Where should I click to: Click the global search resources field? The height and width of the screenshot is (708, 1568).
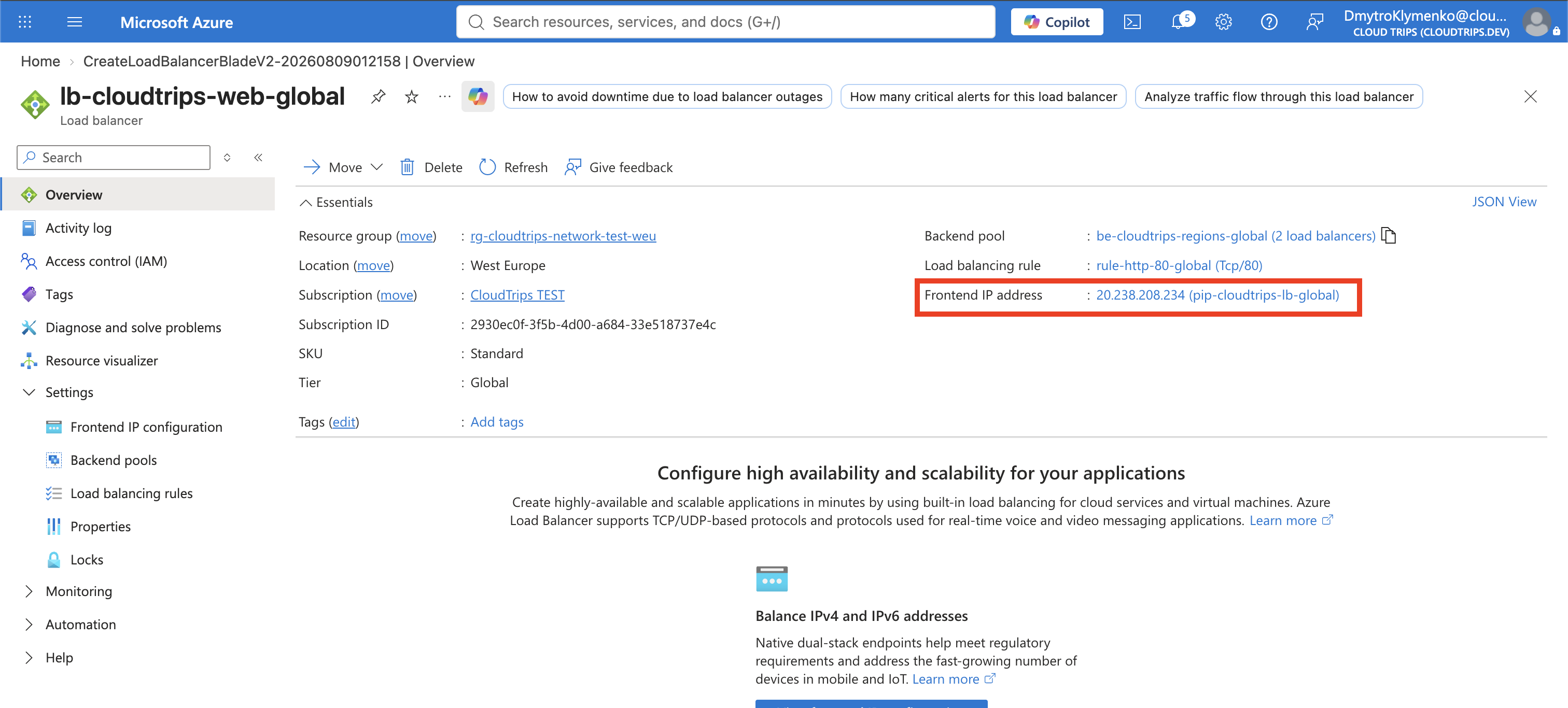[725, 22]
